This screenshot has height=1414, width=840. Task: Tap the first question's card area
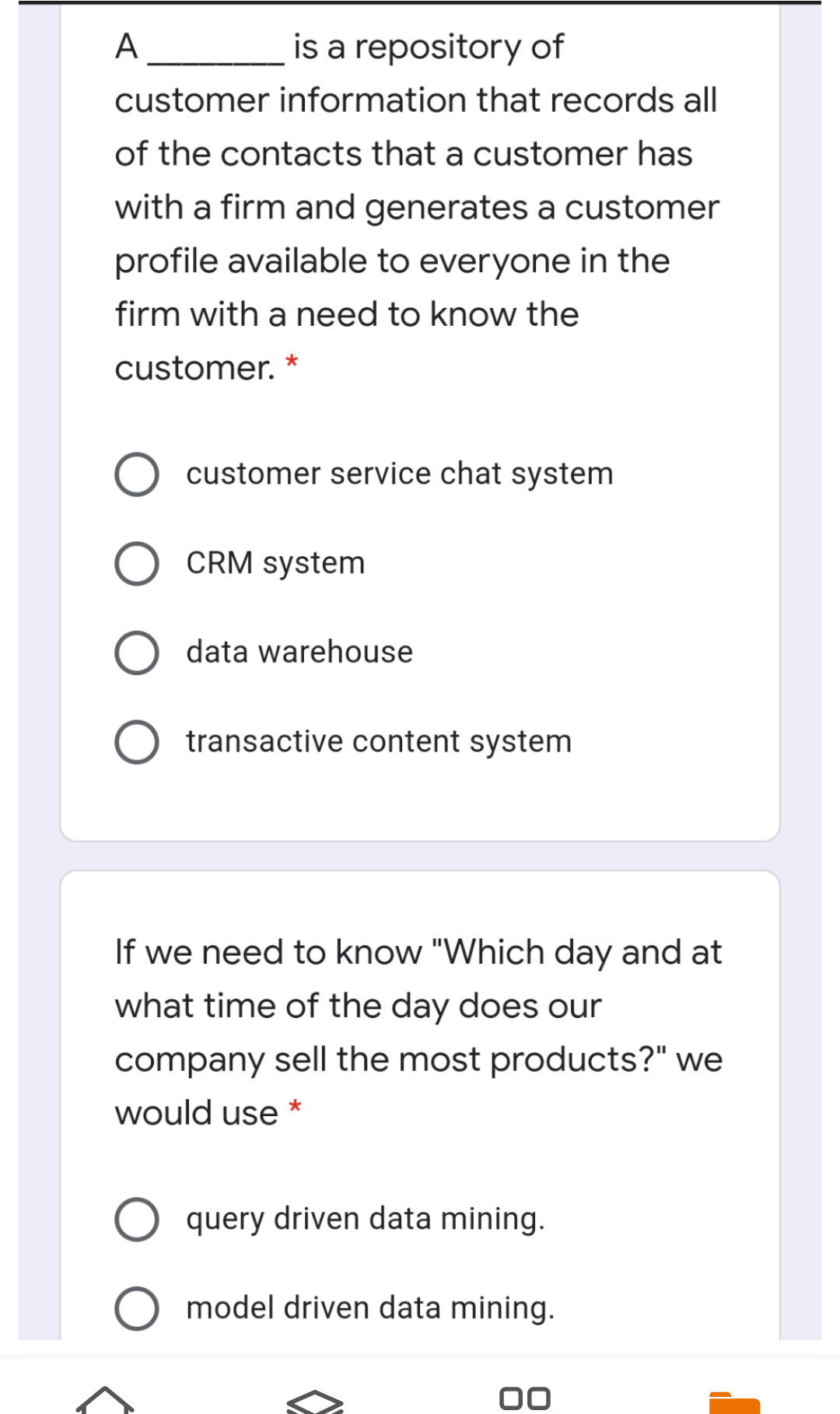(x=420, y=420)
